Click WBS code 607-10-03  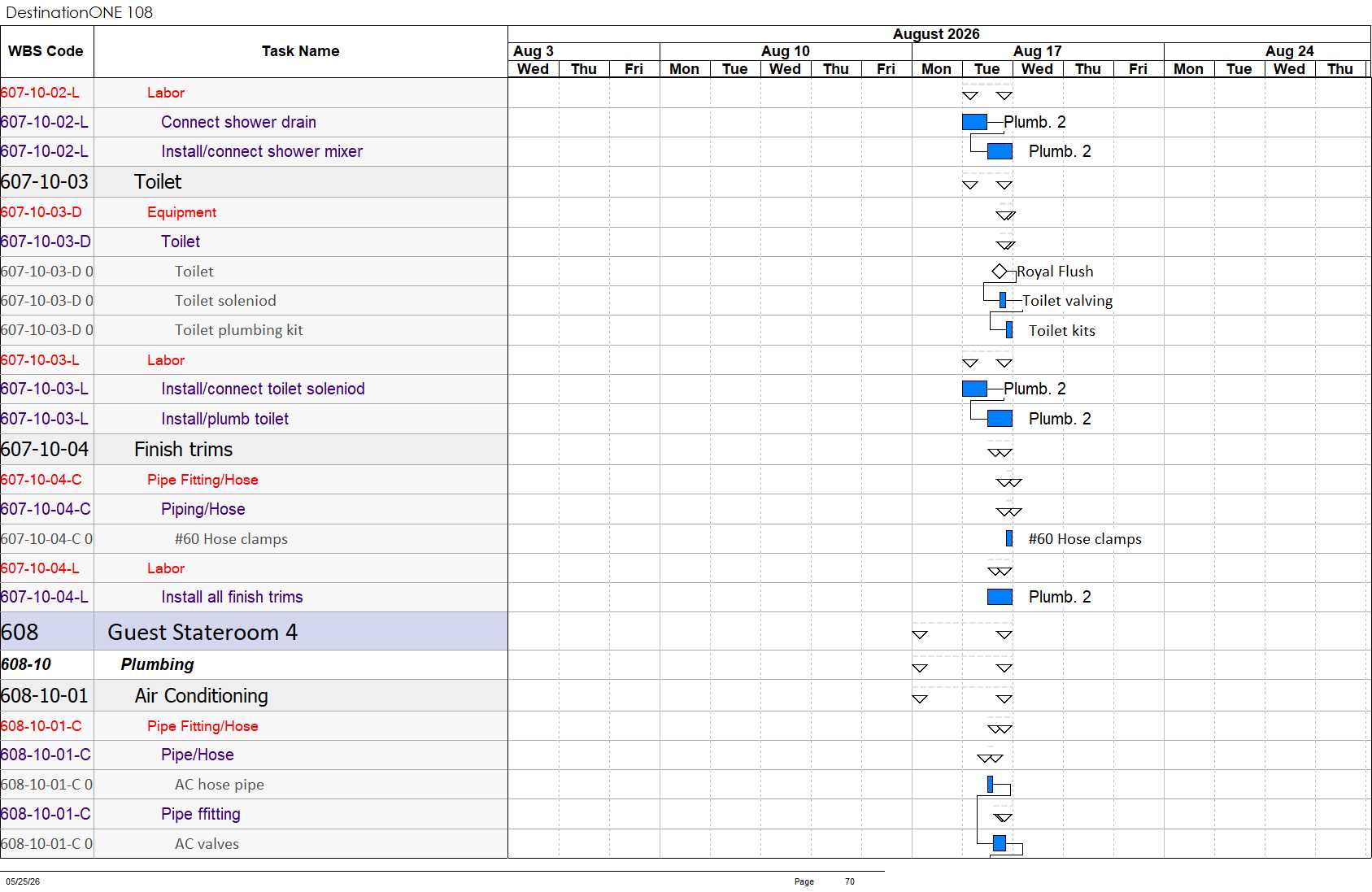[x=45, y=182]
